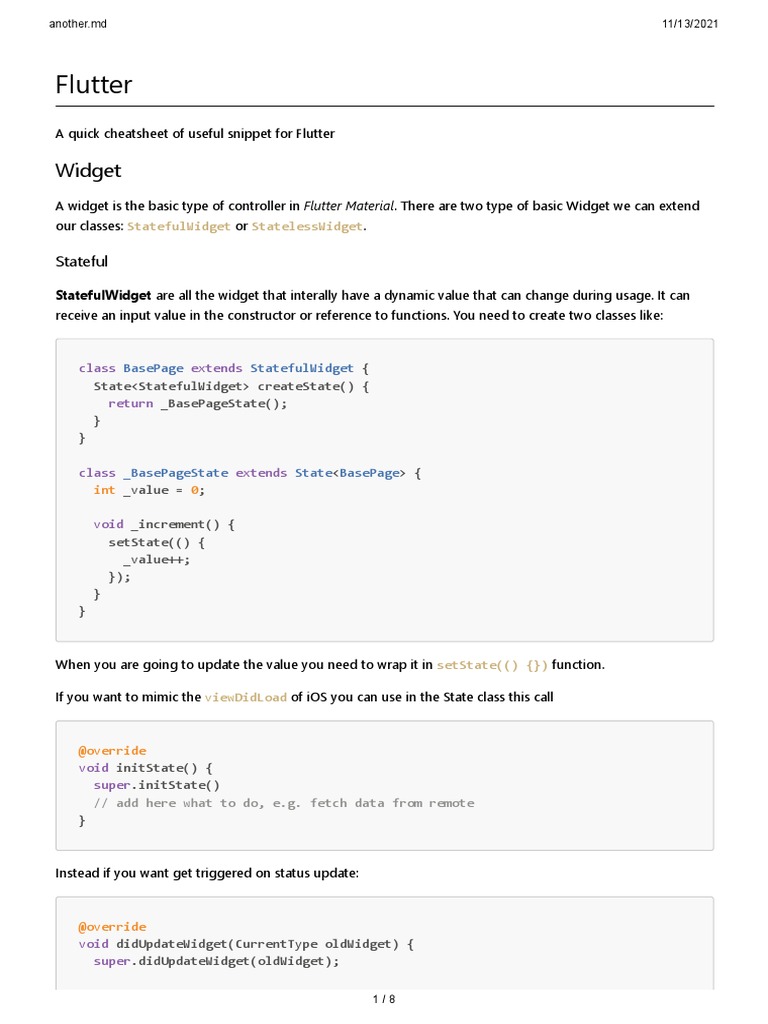Click the "return _BasePageState();" code line

tap(197, 403)
